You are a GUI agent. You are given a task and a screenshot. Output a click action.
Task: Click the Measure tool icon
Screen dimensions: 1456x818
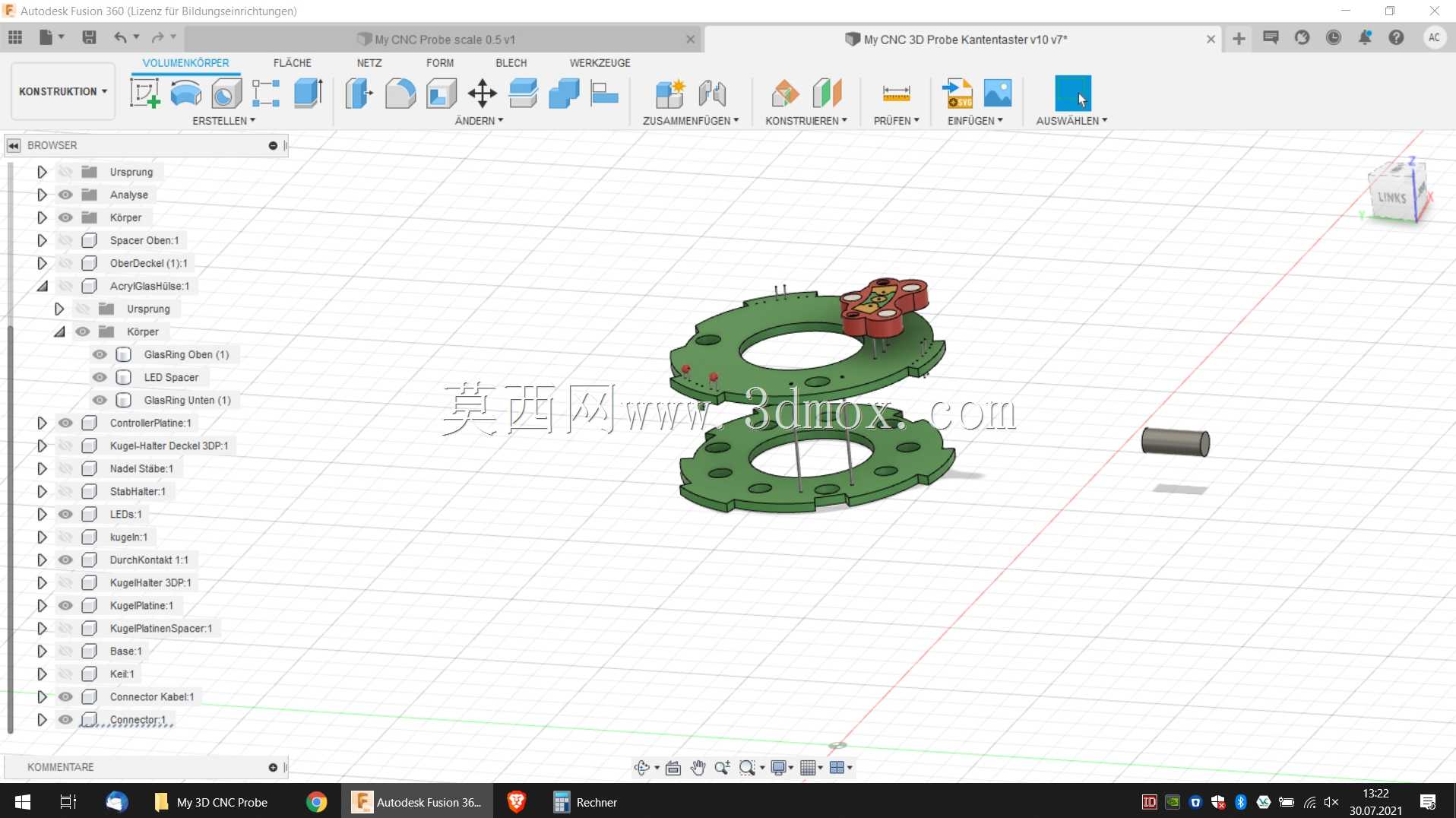coord(896,93)
